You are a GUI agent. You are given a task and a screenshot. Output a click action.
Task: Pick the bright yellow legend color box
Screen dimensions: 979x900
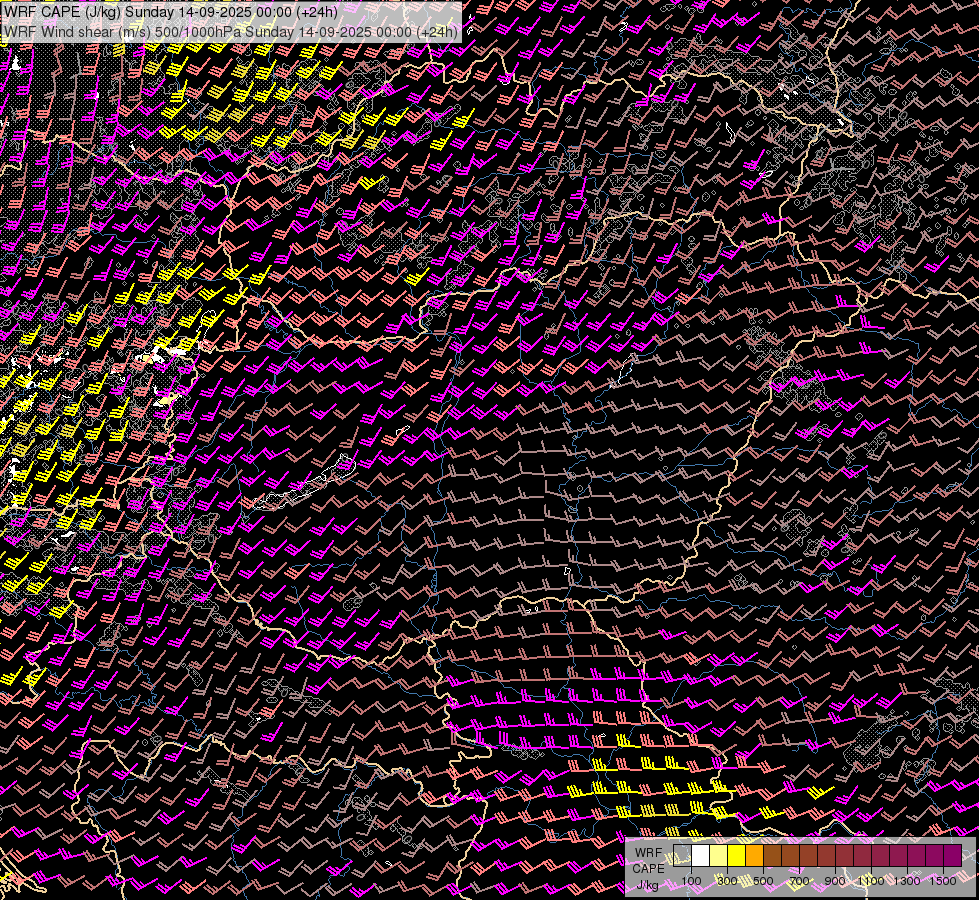[x=736, y=856]
